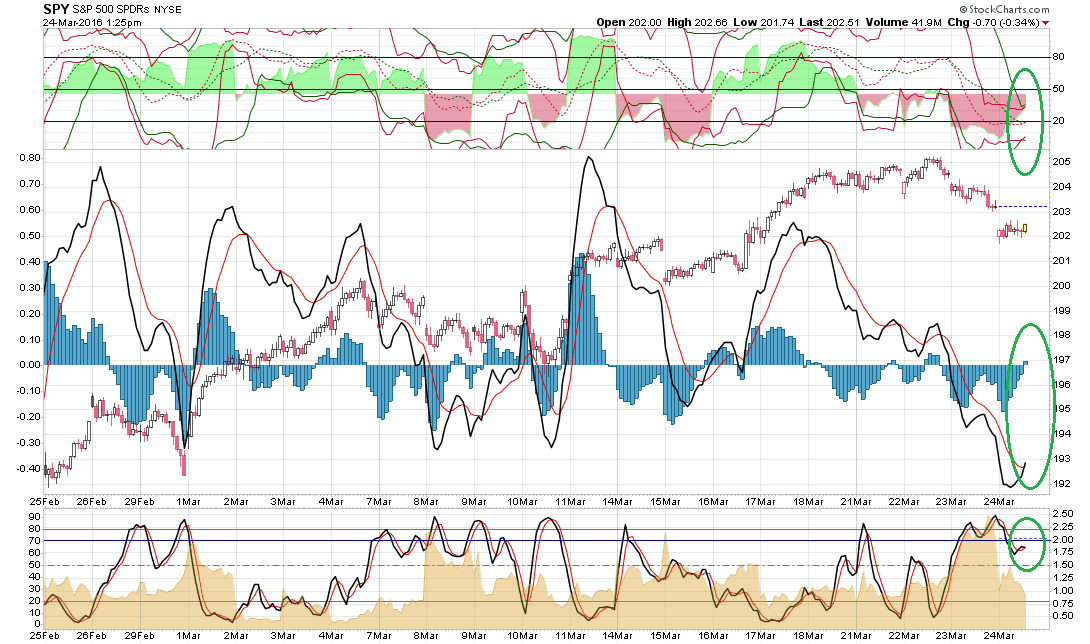Click the 2.00 label on the bottom panel right axis

click(1063, 539)
